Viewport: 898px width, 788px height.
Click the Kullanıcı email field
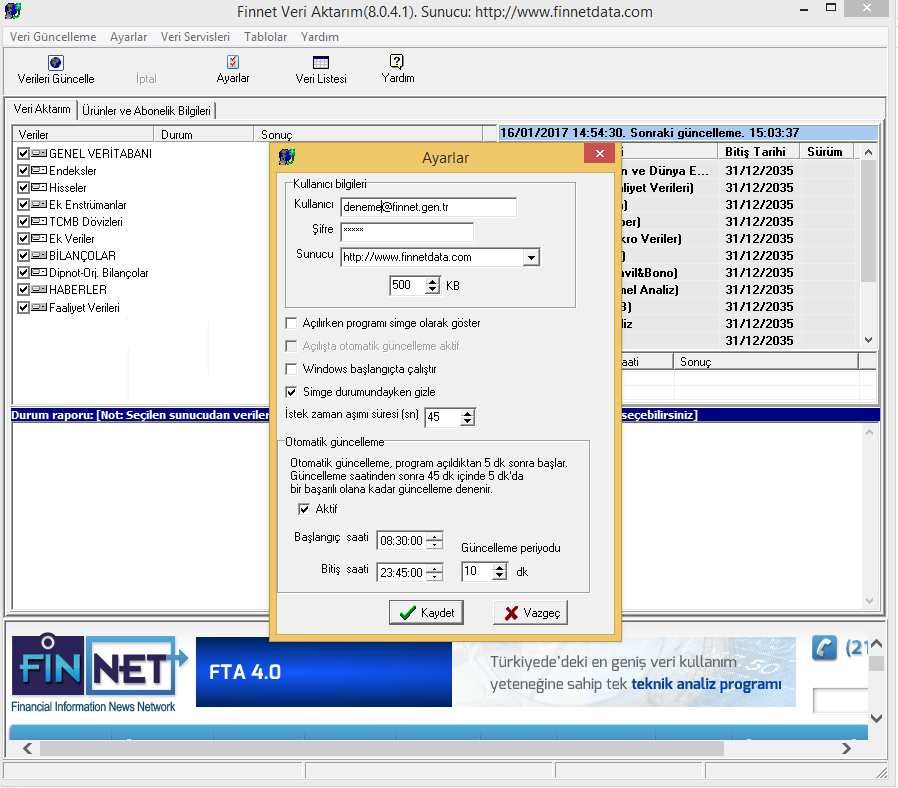point(428,207)
